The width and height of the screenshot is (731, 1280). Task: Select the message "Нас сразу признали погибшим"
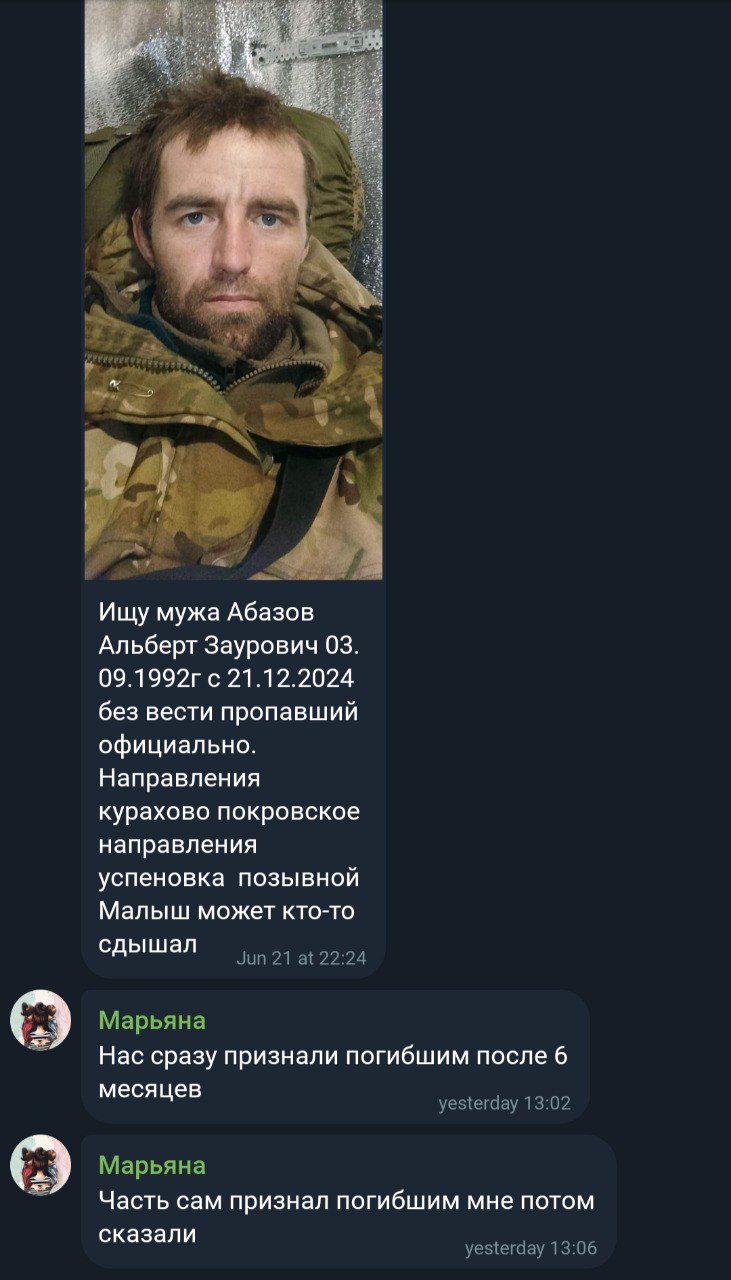tap(335, 1056)
